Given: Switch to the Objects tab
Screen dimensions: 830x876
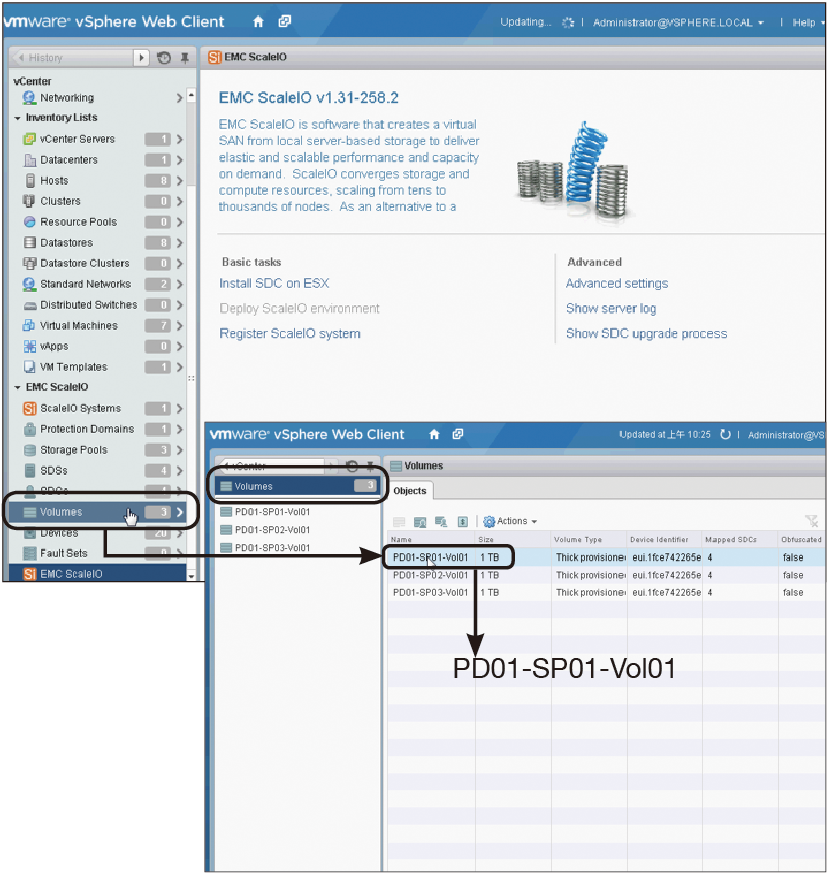Looking at the screenshot, I should [410, 491].
